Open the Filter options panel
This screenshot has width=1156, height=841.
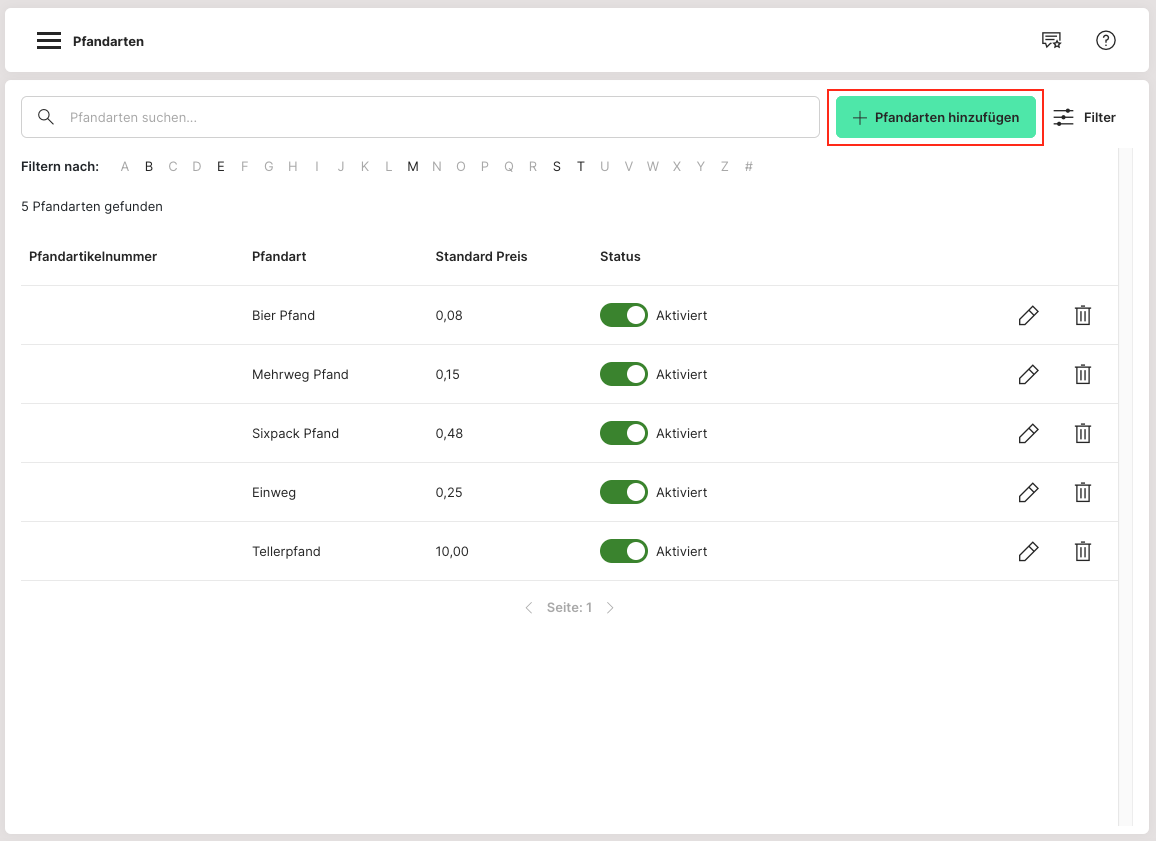(x=1085, y=117)
